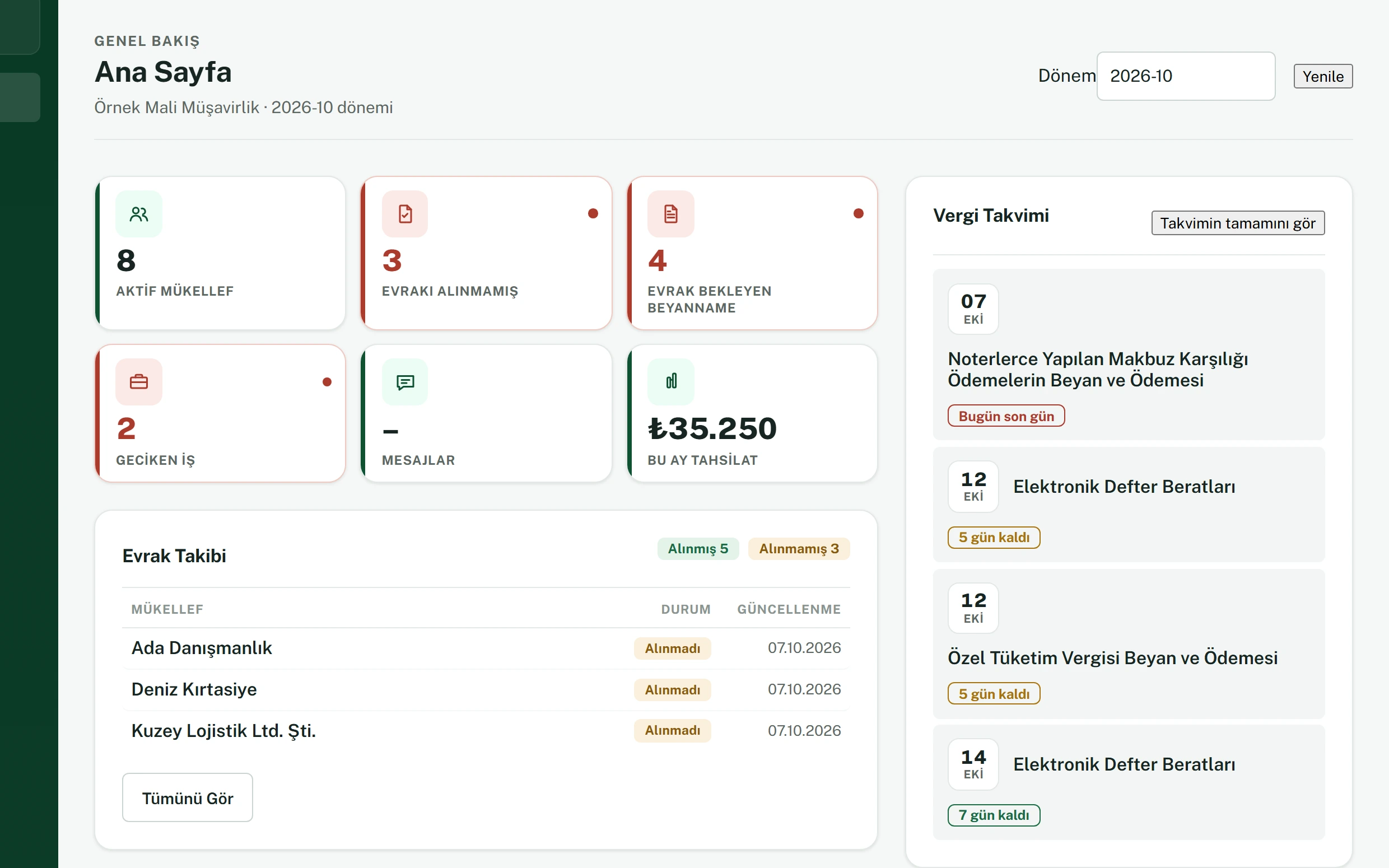Screen dimensions: 1389x868
Task: Open the 4 Evrak Bekleyen Beyanname value
Action: [658, 260]
